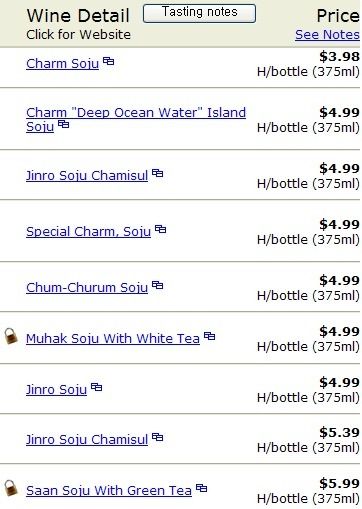Image resolution: width=362 pixels, height=509 pixels.
Task: Open the plain Jinro Soju link
Action: click(x=57, y=389)
